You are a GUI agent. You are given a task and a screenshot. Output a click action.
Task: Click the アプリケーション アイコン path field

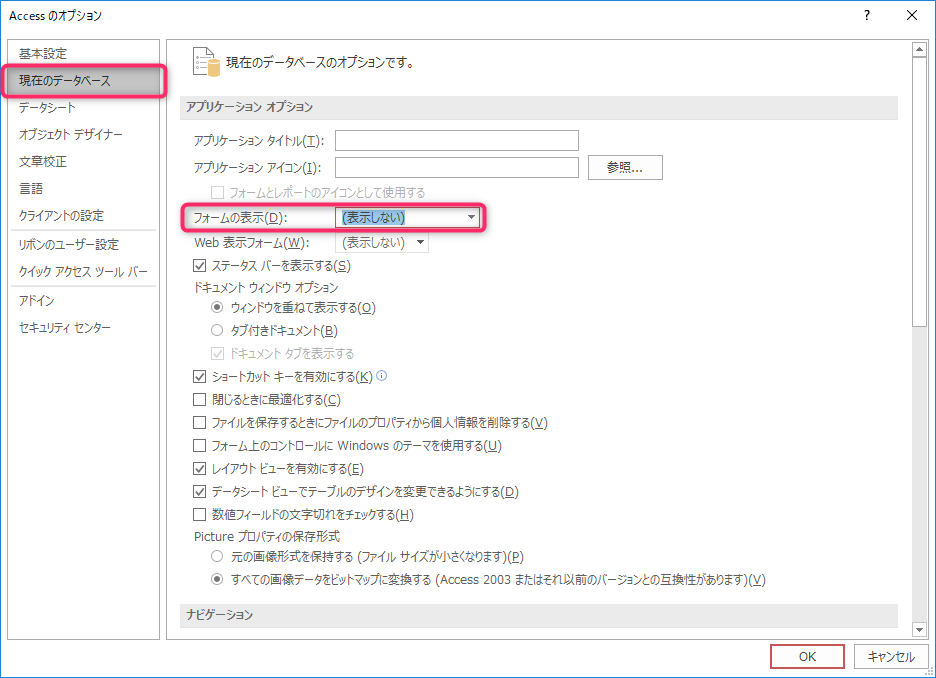(457, 168)
